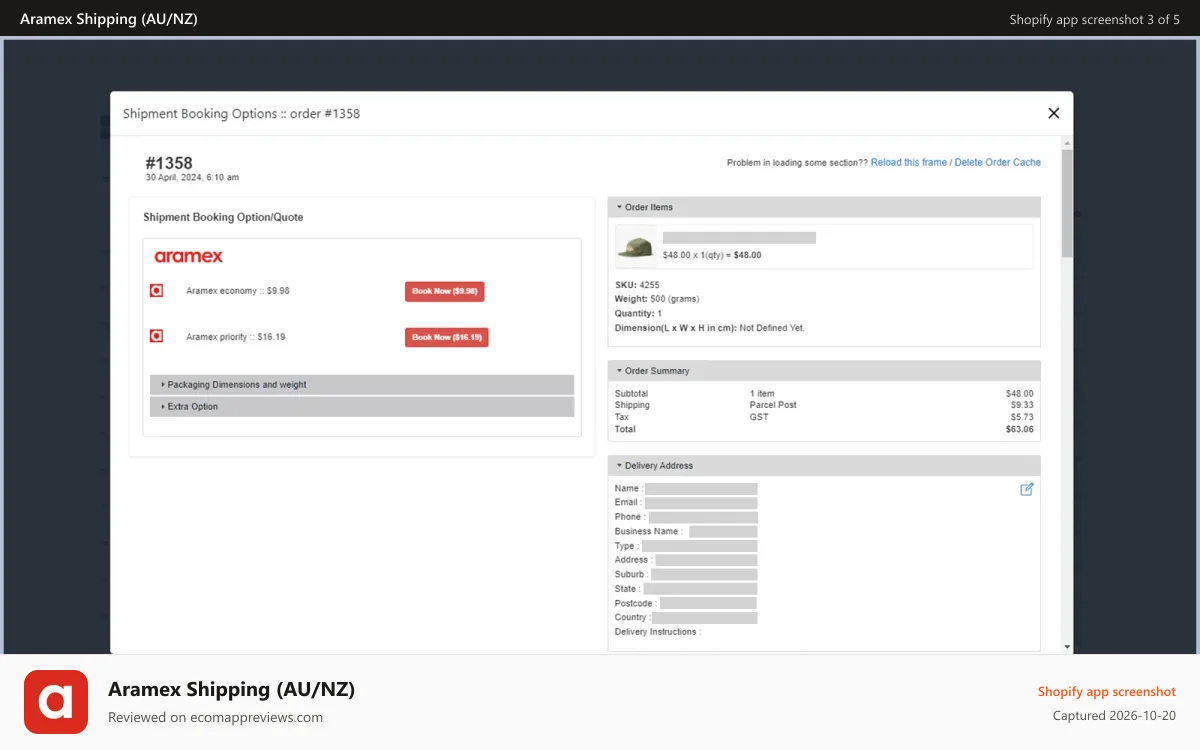Click the dialog's vertical scrollbar thumb
This screenshot has height=750, width=1200.
1067,203
